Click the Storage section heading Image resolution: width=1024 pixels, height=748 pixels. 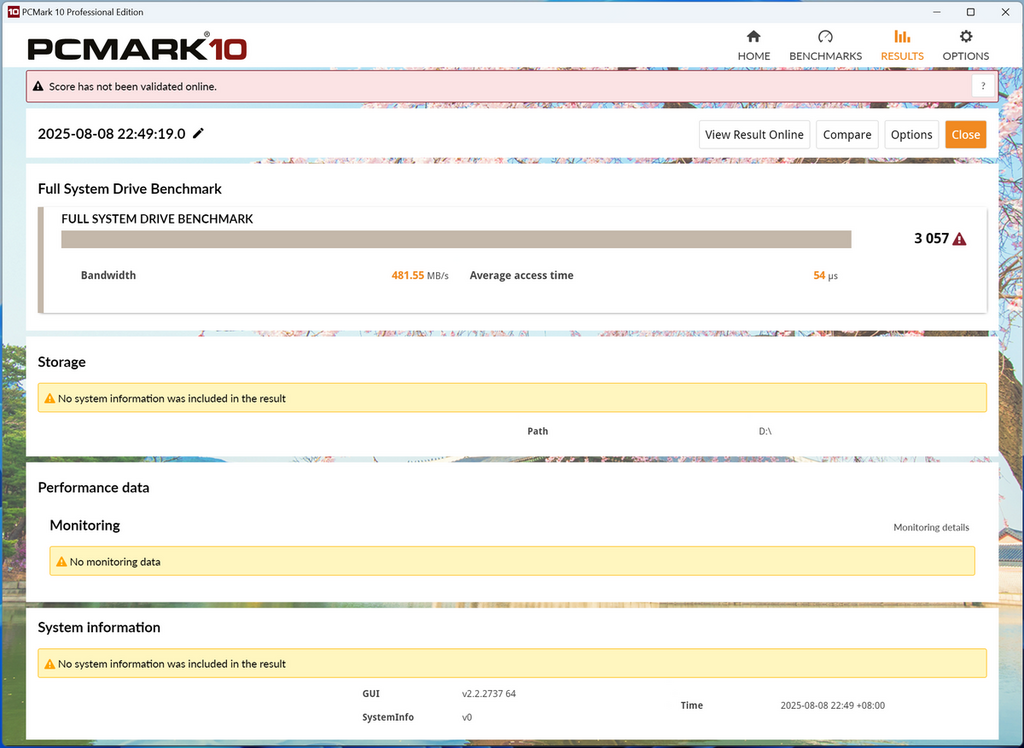pyautogui.click(x=61, y=362)
